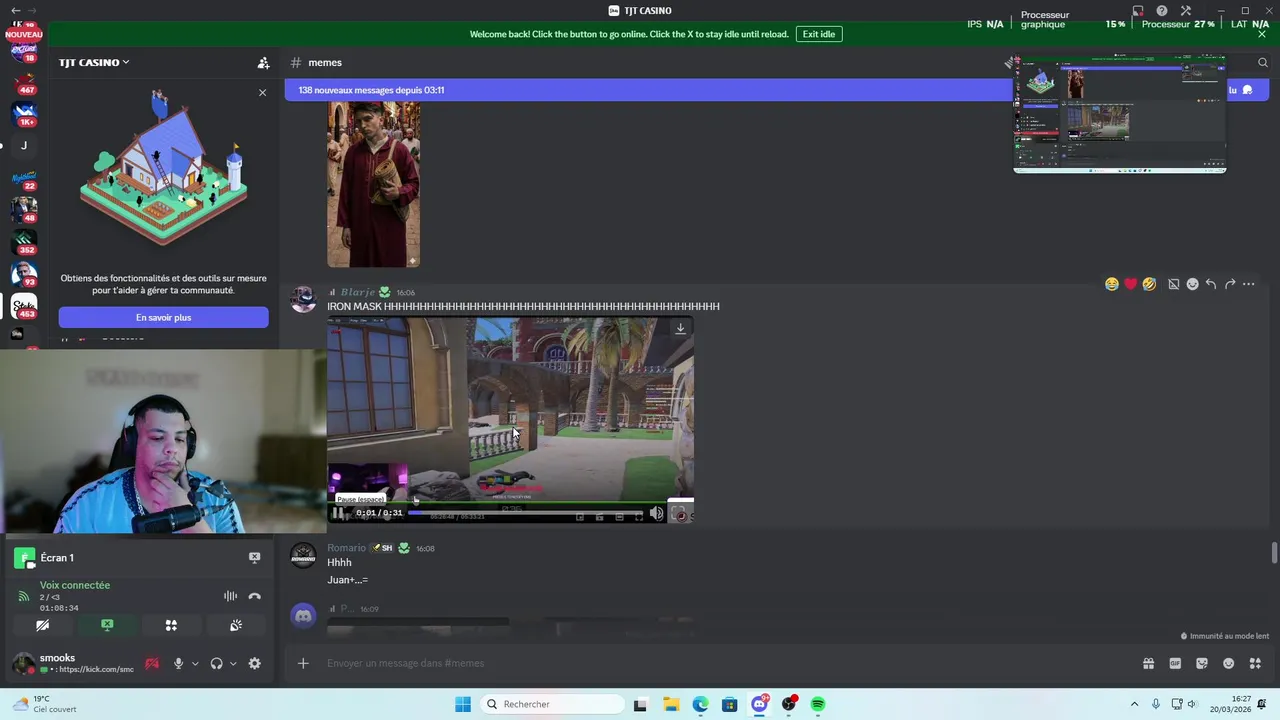Image resolution: width=1280 pixels, height=720 pixels.
Task: Click the Voix connectée status text
Action: point(75,585)
